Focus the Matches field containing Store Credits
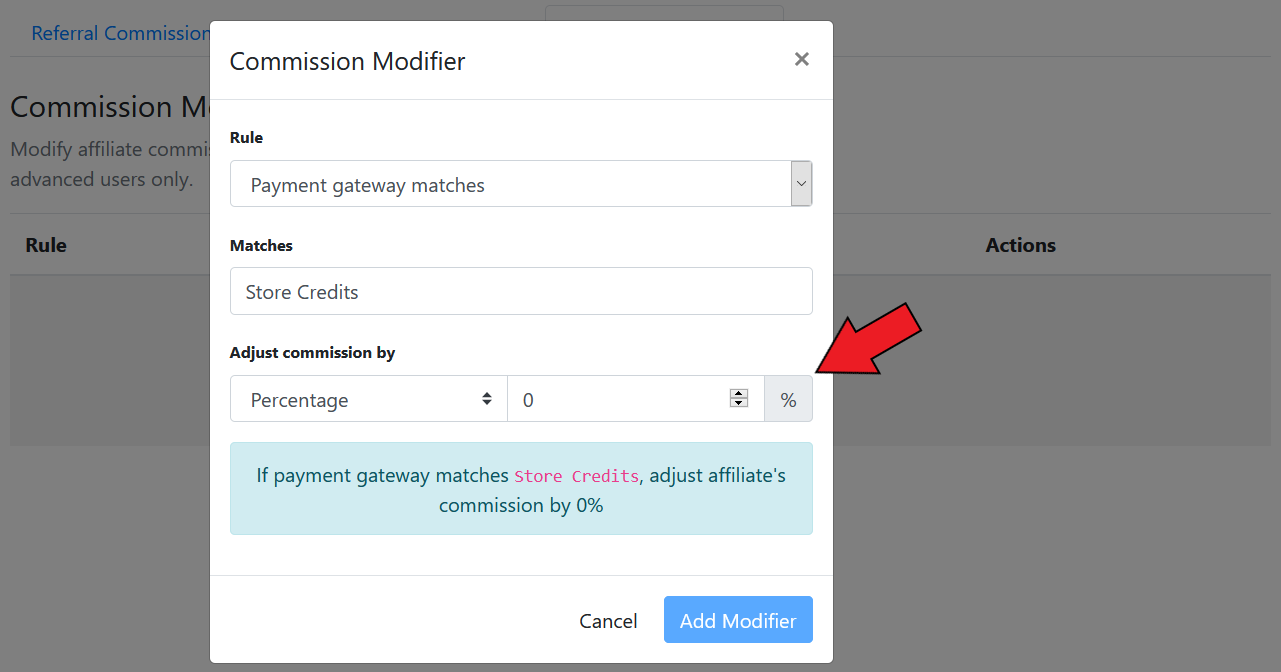The width and height of the screenshot is (1281, 672). (x=521, y=291)
